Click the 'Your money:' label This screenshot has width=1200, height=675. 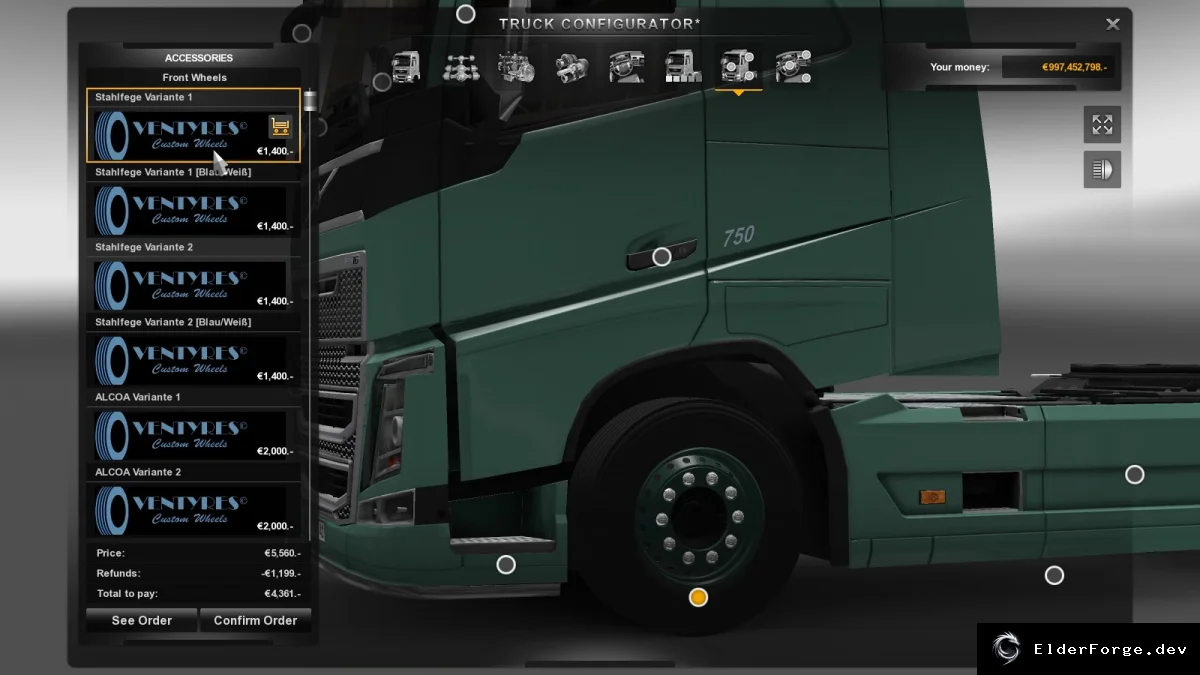(x=960, y=67)
